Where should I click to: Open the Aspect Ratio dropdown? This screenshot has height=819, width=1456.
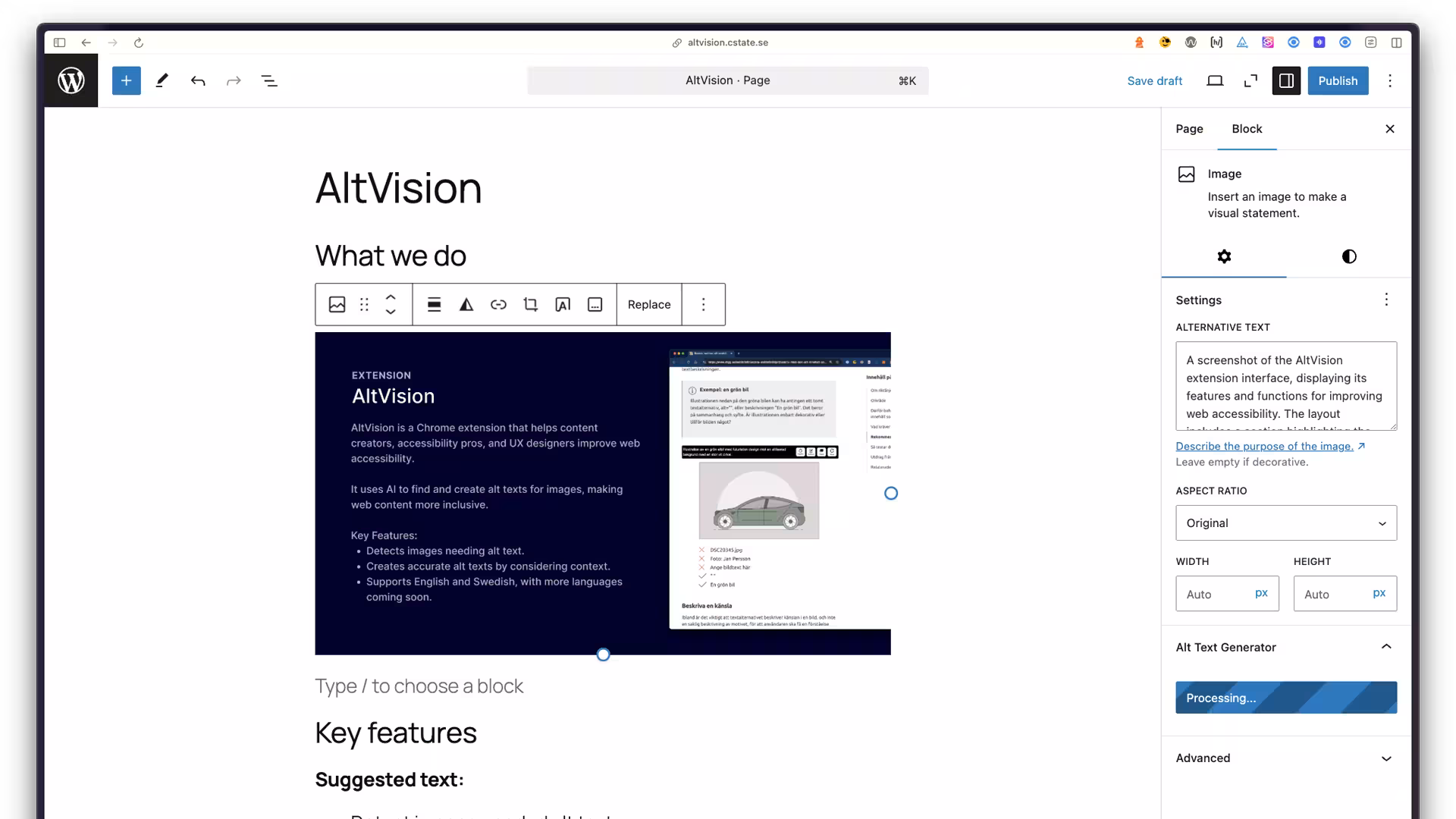coord(1286,523)
